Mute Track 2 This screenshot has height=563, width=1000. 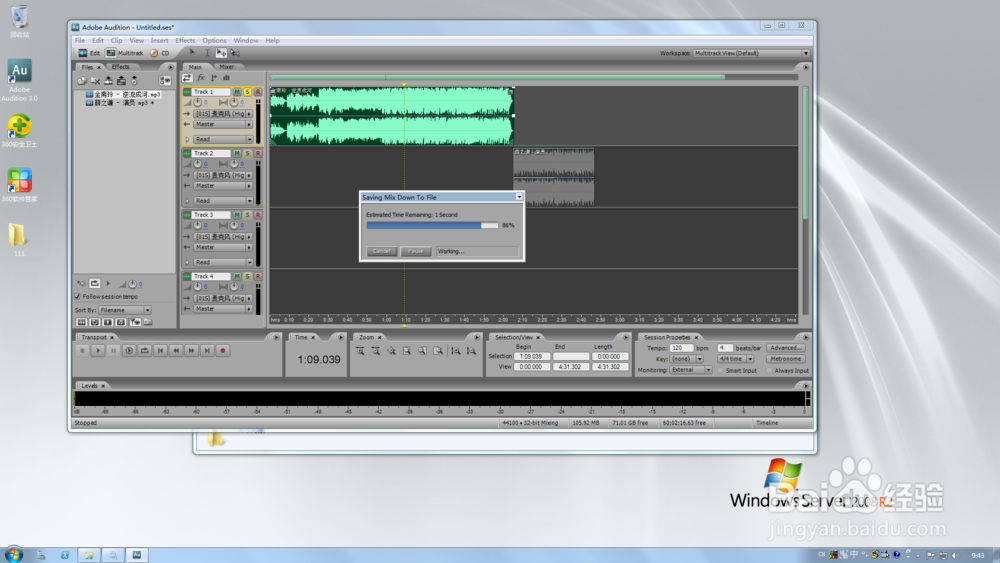tap(237, 154)
